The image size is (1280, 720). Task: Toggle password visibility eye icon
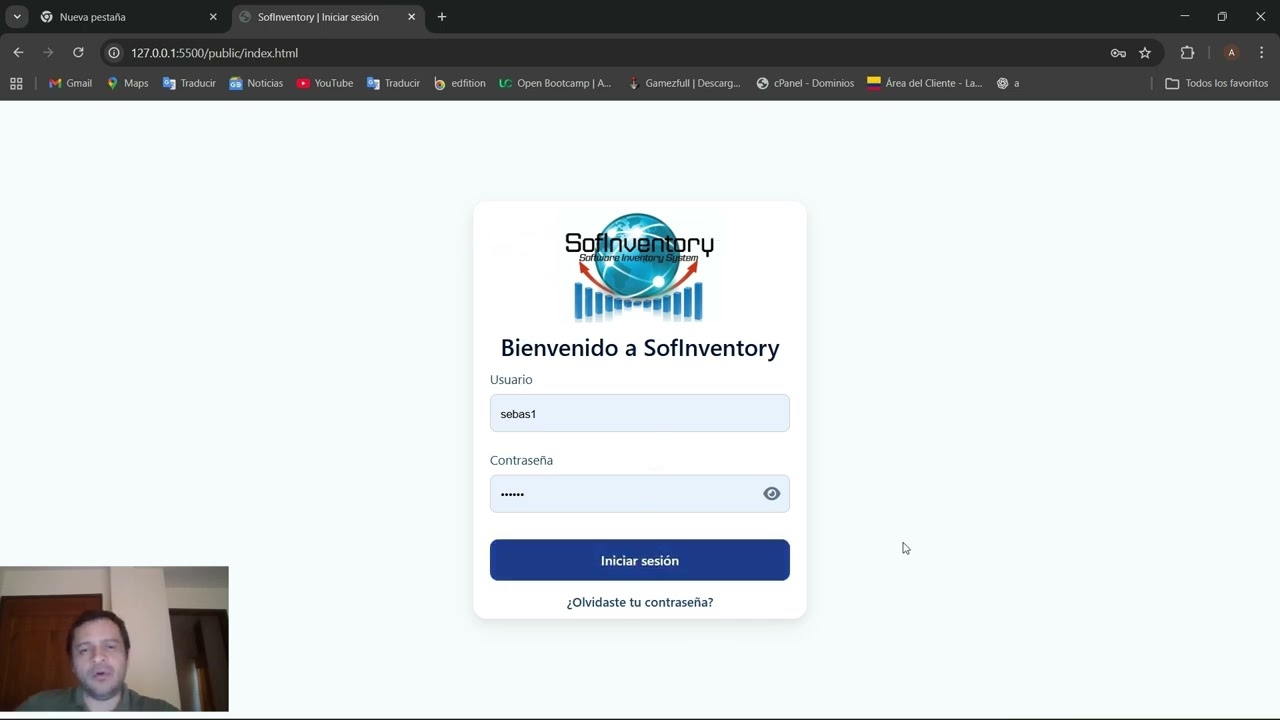(x=771, y=493)
